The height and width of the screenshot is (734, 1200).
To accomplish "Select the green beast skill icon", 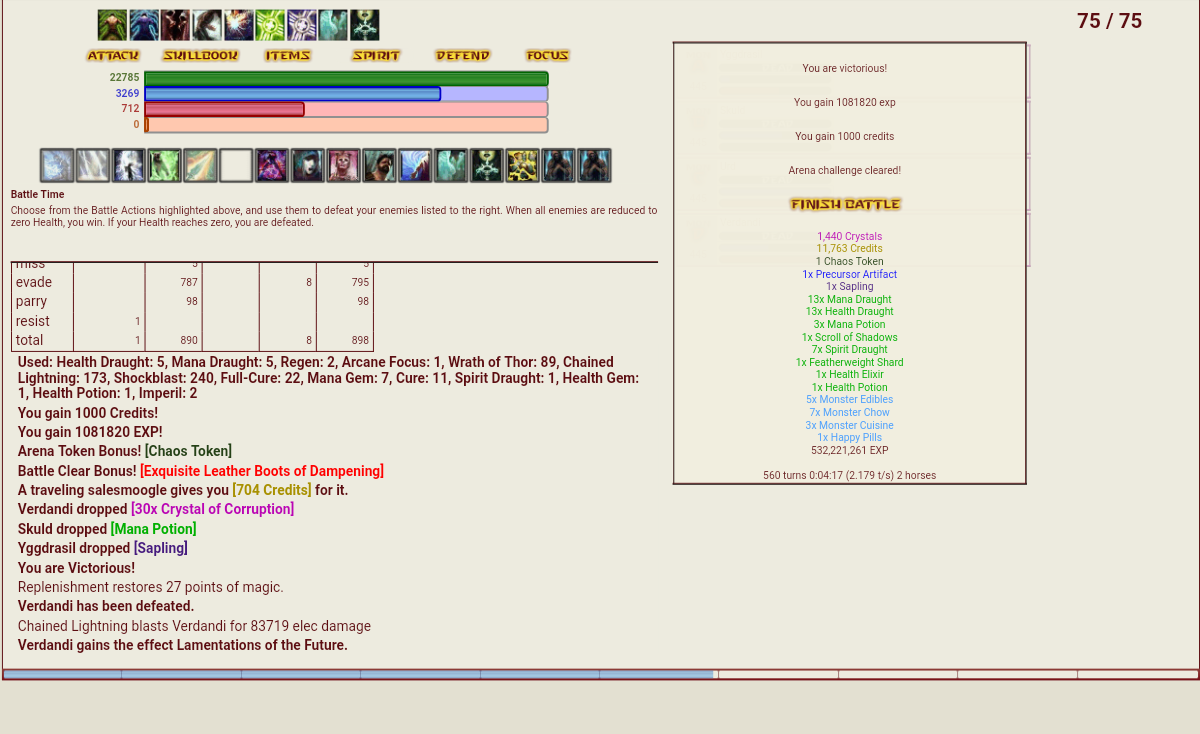I will click(164, 165).
